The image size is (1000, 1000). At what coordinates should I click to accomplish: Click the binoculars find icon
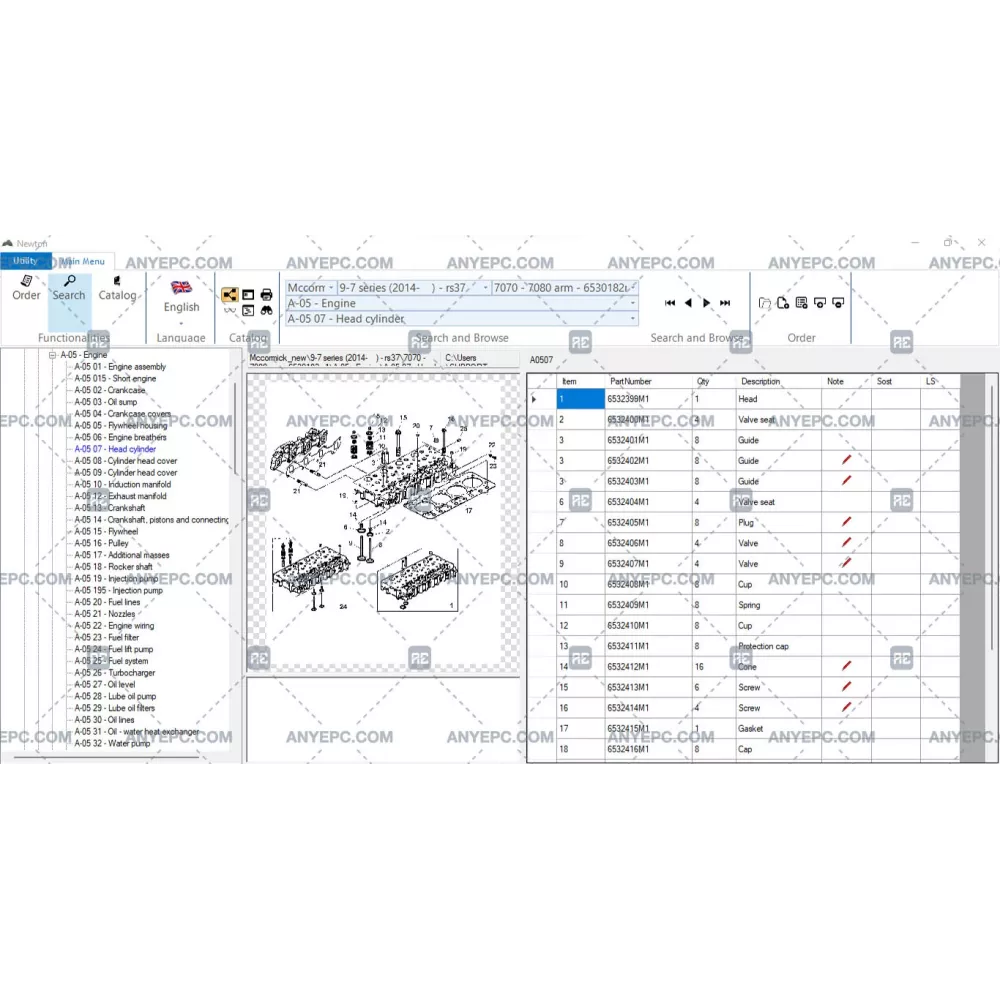tap(267, 311)
